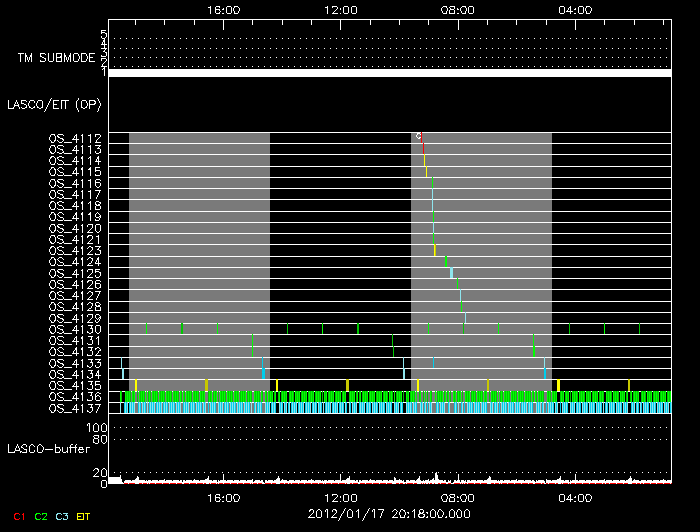Click the LASCO/EIT (DP) section heading
This screenshot has width=700, height=532.
(x=54, y=103)
